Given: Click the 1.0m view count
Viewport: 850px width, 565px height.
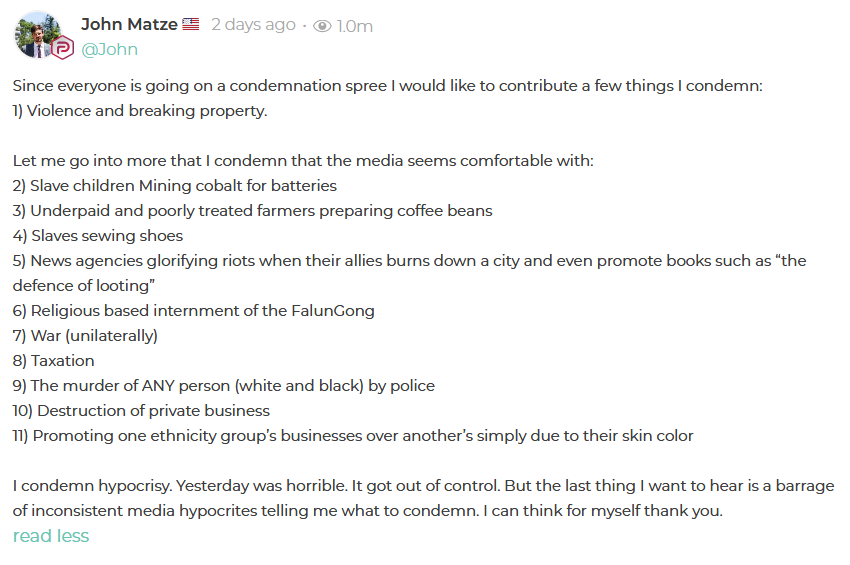Looking at the screenshot, I should pos(355,26).
